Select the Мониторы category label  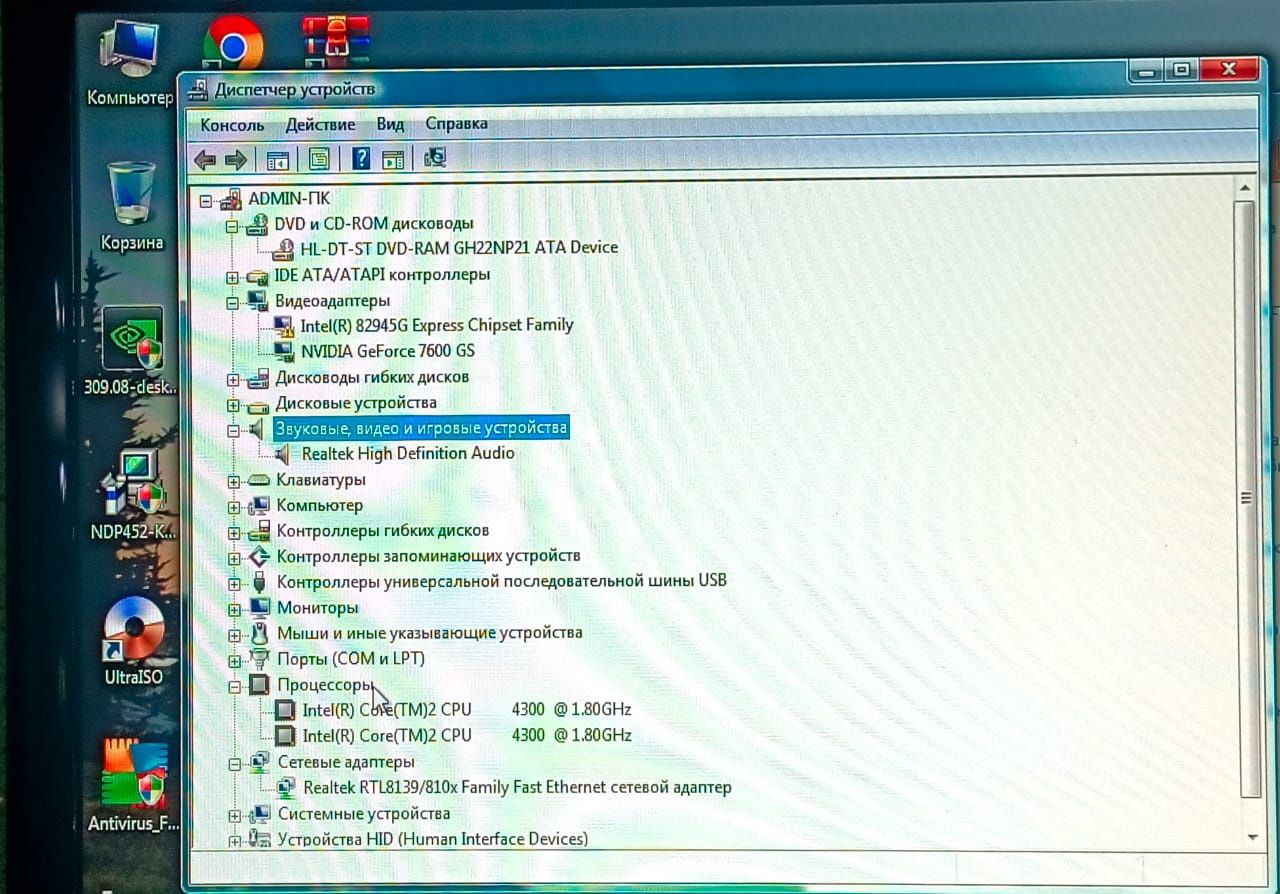(317, 607)
